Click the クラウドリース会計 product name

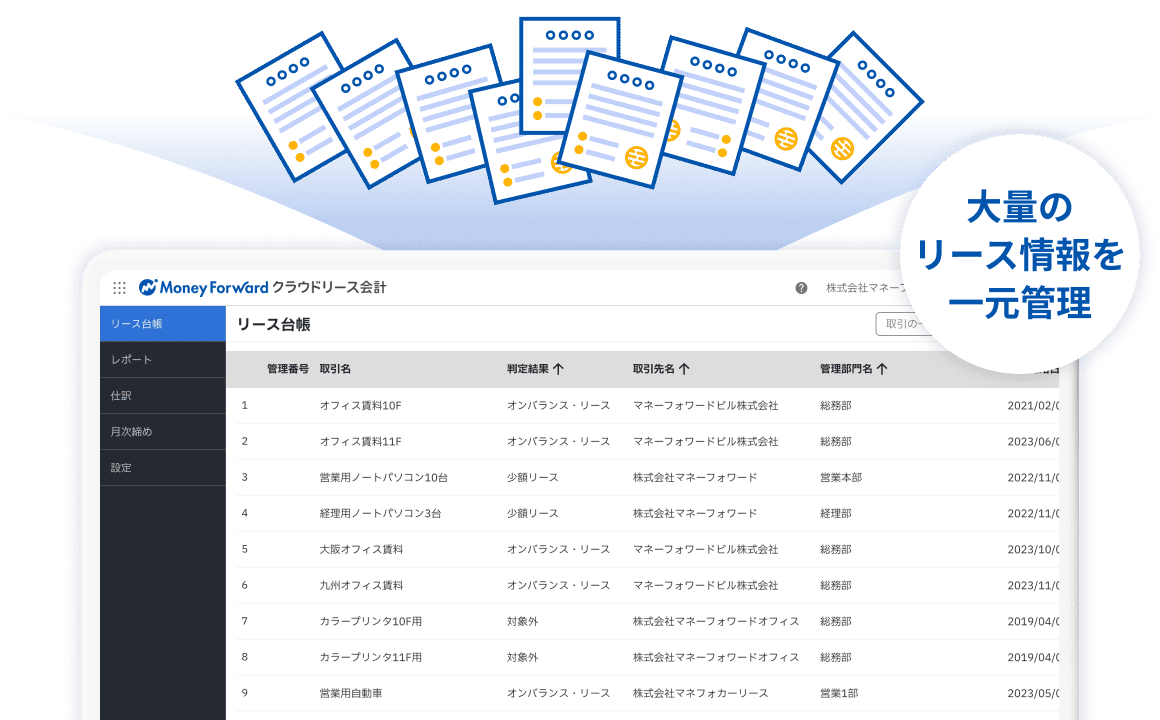(x=329, y=287)
